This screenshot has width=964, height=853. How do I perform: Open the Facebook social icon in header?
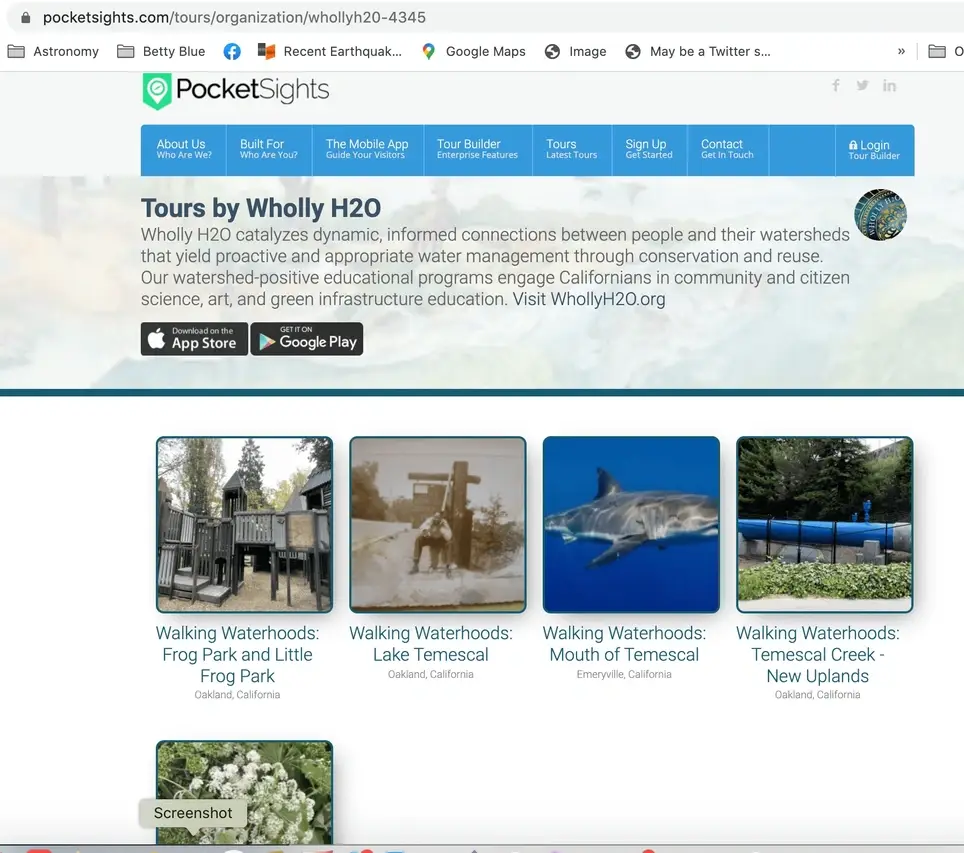click(x=836, y=86)
